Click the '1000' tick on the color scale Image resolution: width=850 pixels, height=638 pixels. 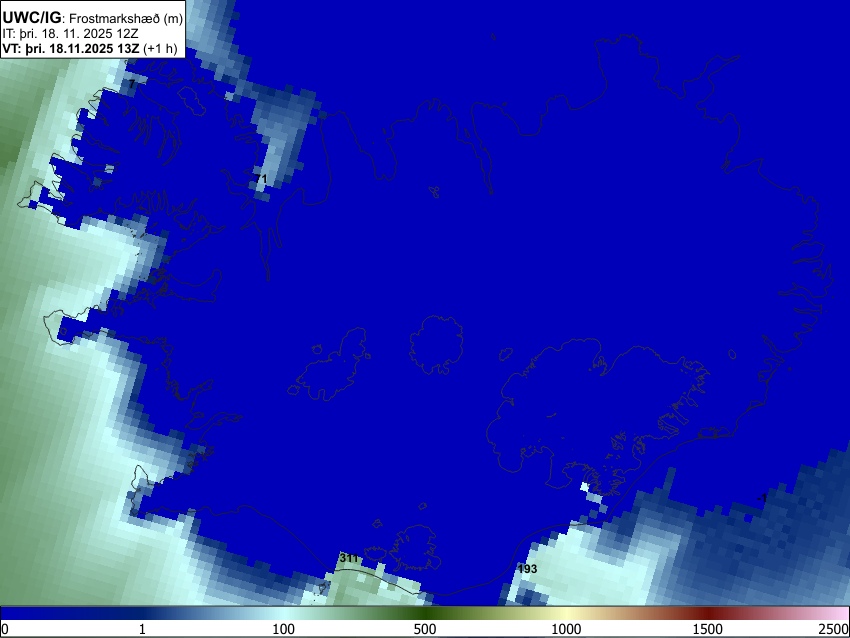click(x=566, y=629)
